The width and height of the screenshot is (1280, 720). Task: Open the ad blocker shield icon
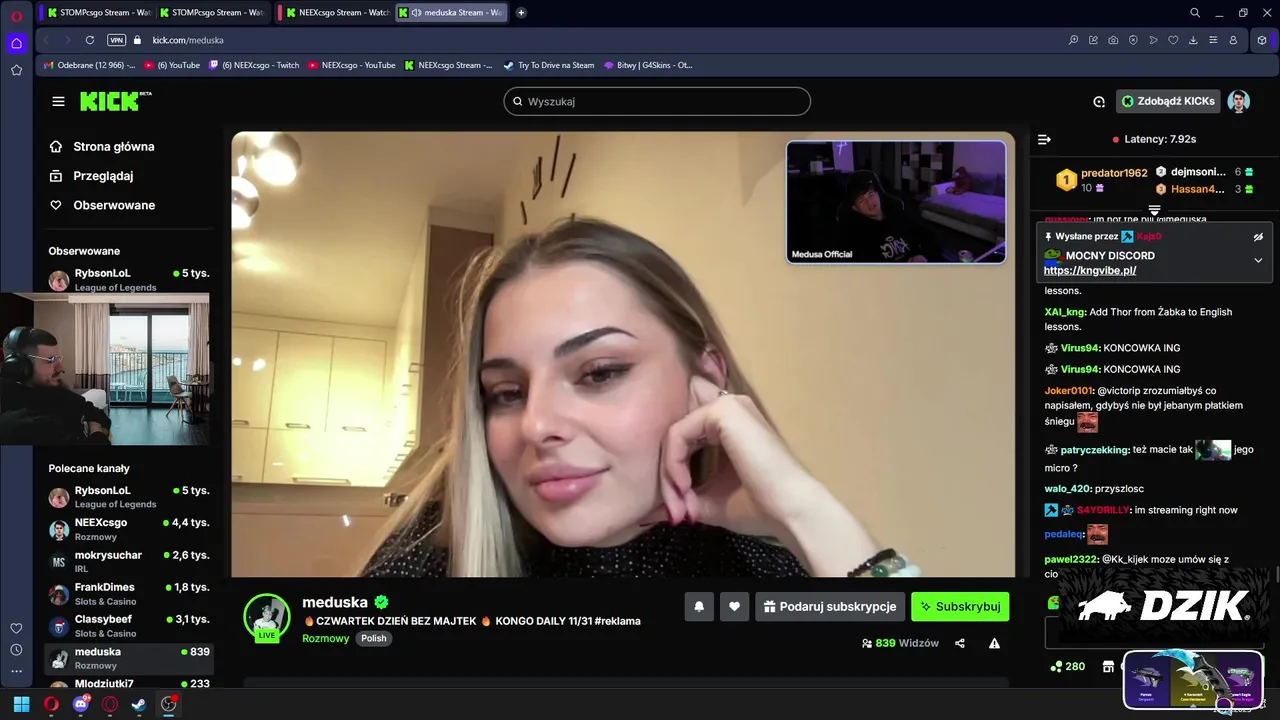click(x=1133, y=40)
